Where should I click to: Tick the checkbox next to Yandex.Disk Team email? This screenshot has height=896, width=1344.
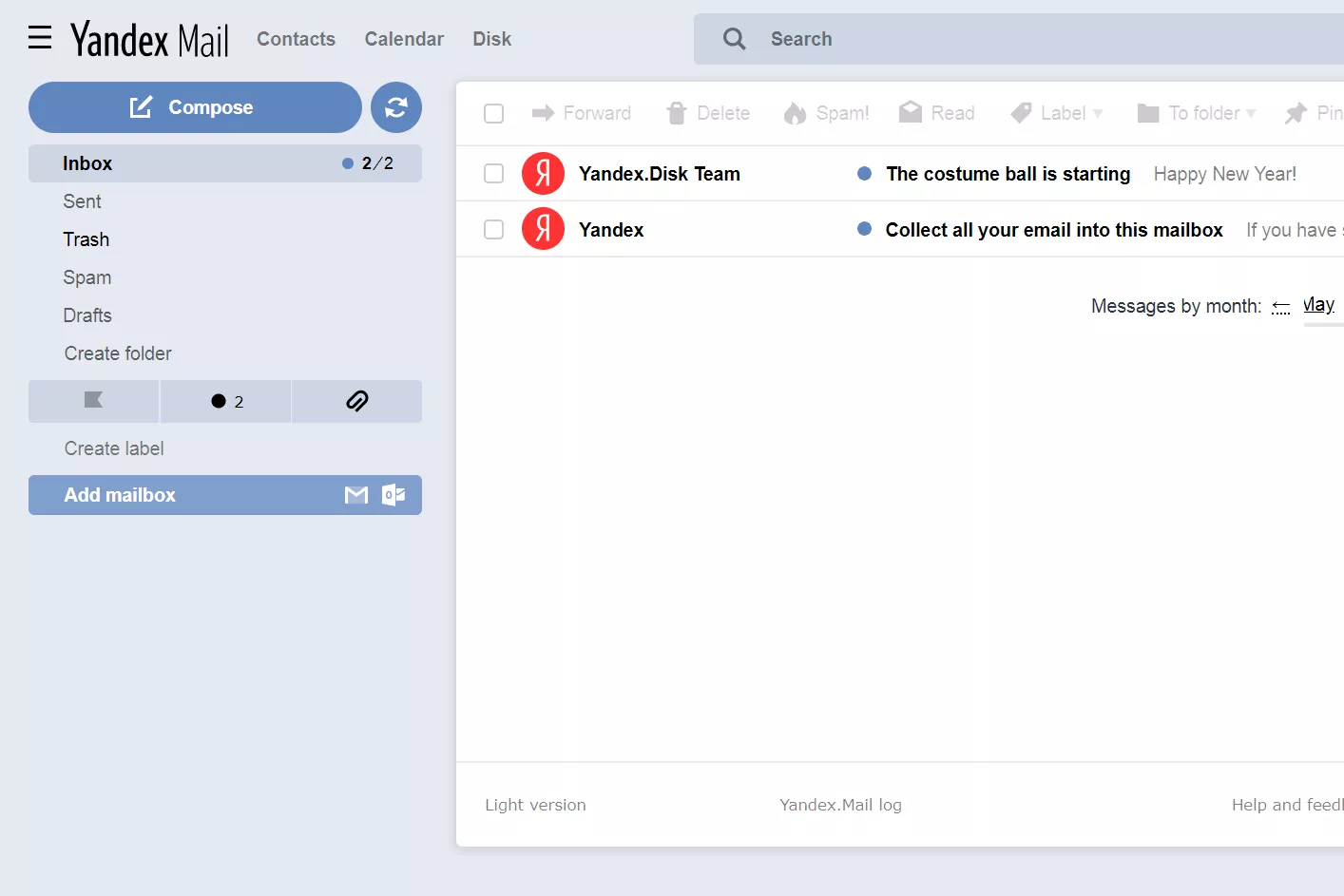[493, 173]
